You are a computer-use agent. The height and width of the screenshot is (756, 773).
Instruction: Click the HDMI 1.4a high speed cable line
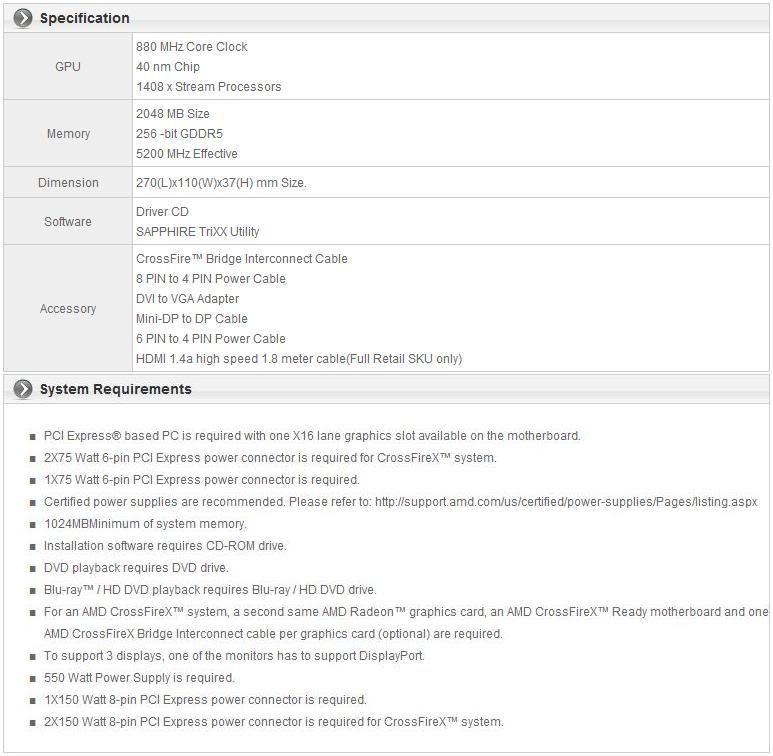click(x=299, y=359)
